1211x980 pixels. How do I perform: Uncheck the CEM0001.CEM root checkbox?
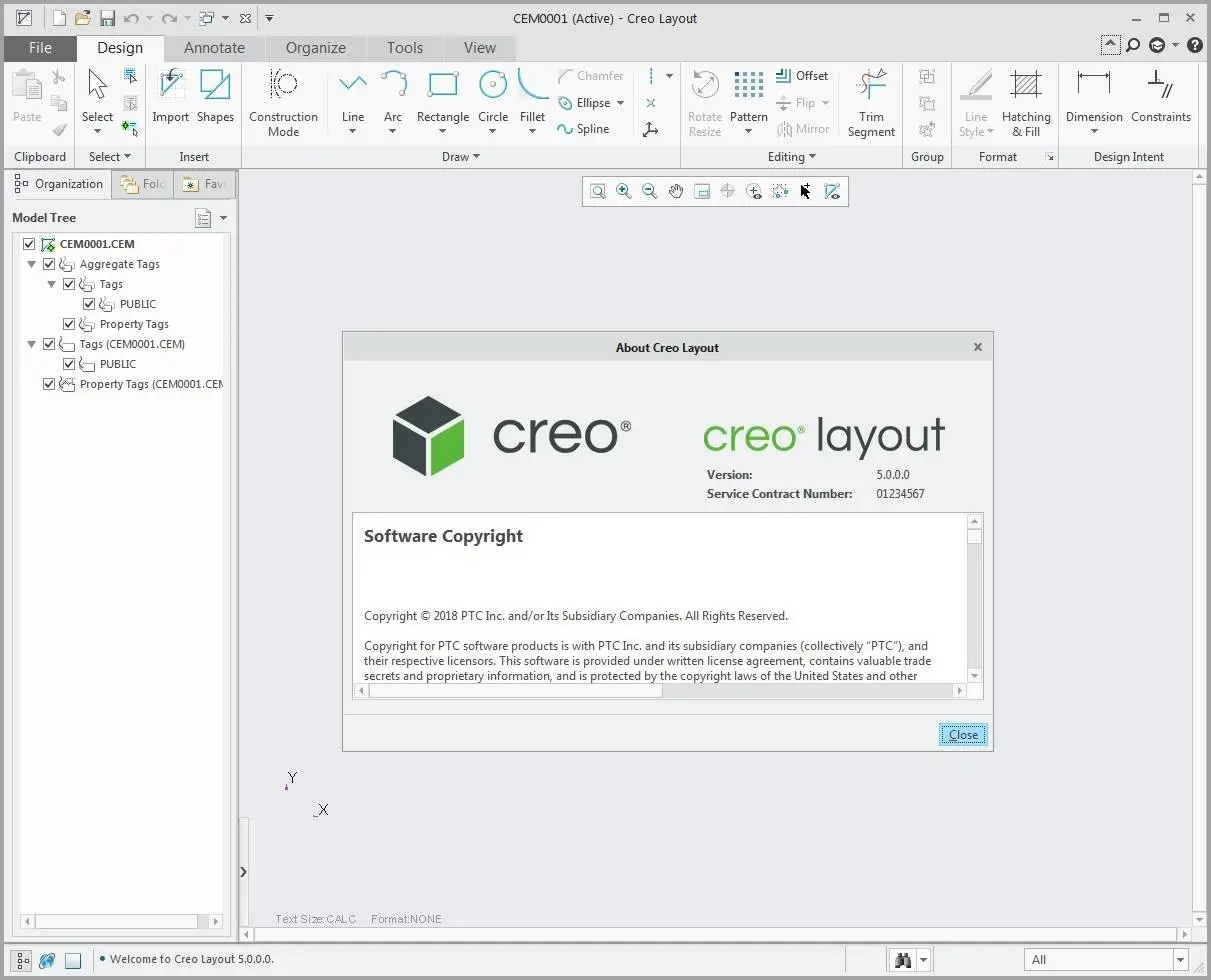(29, 244)
